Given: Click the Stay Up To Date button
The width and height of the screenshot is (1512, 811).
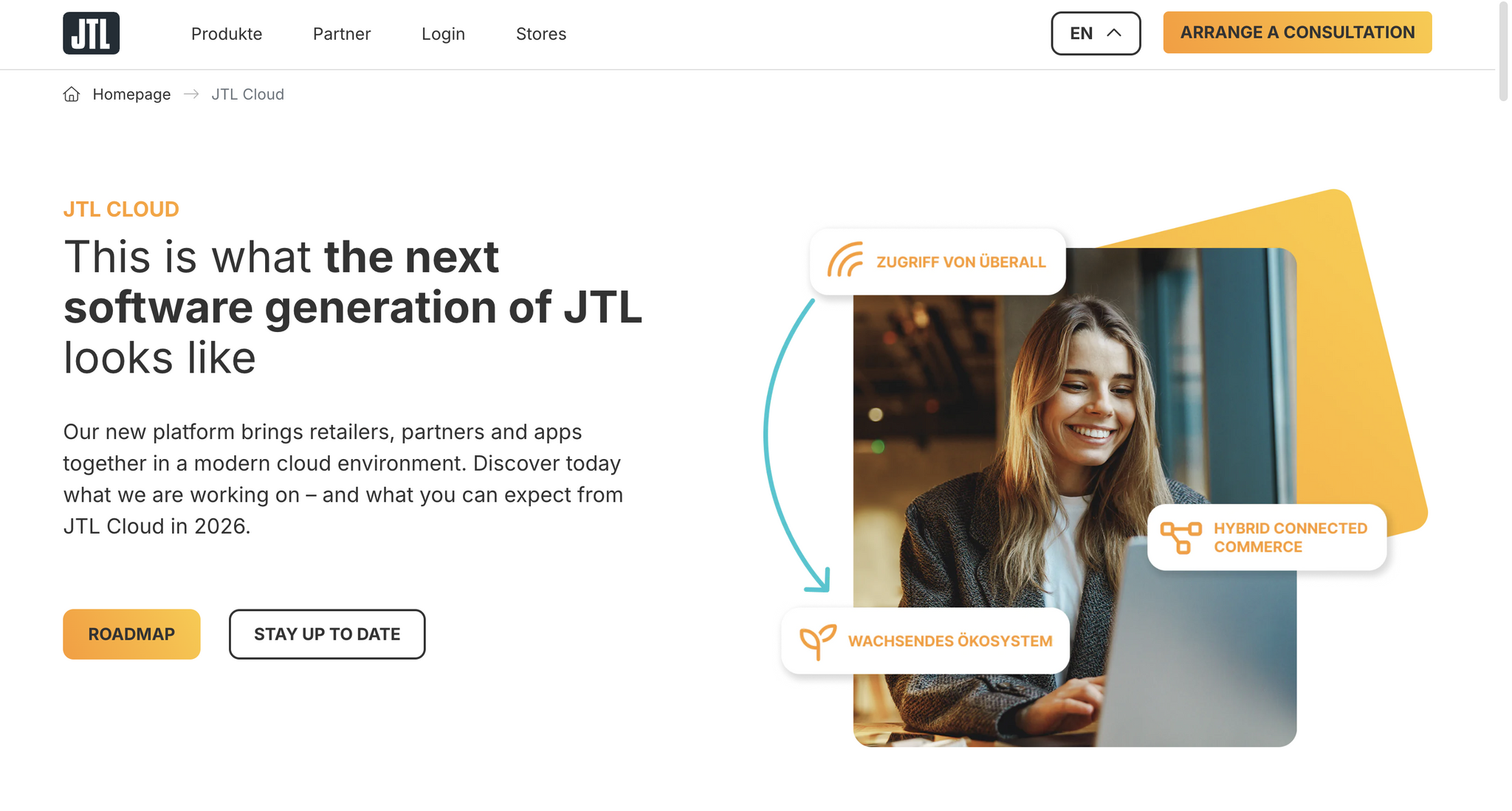Looking at the screenshot, I should pos(327,634).
